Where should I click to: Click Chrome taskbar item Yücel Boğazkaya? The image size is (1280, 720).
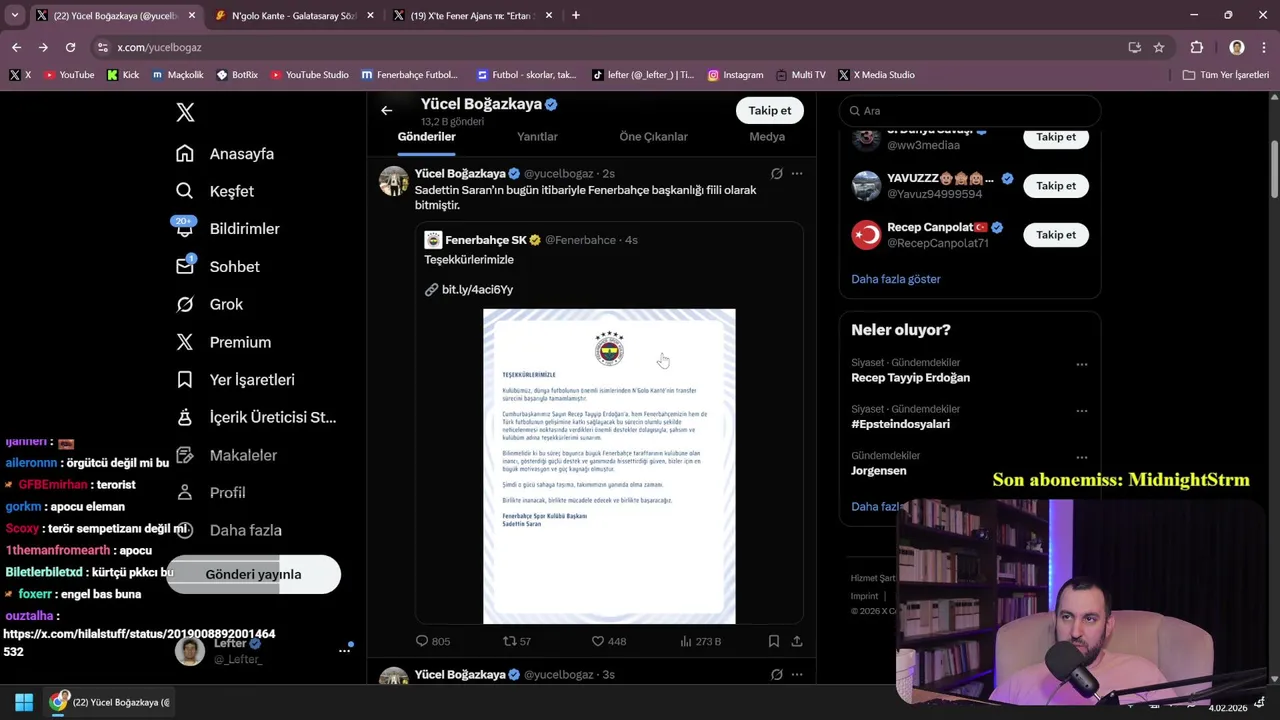click(x=110, y=702)
